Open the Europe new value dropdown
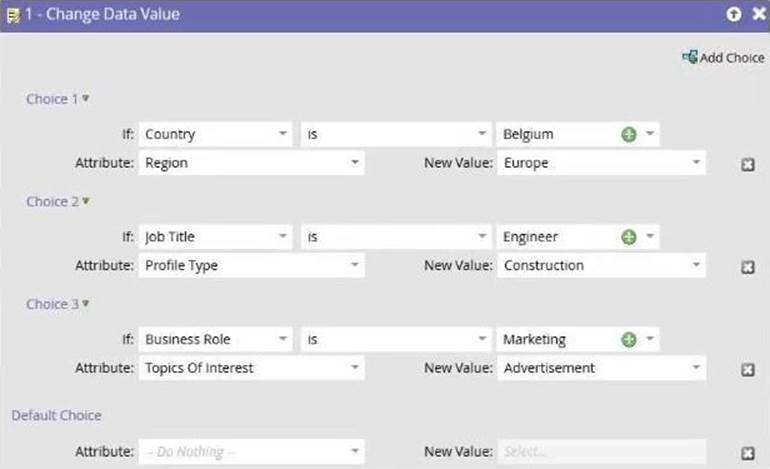The height and width of the screenshot is (469, 770). (696, 163)
